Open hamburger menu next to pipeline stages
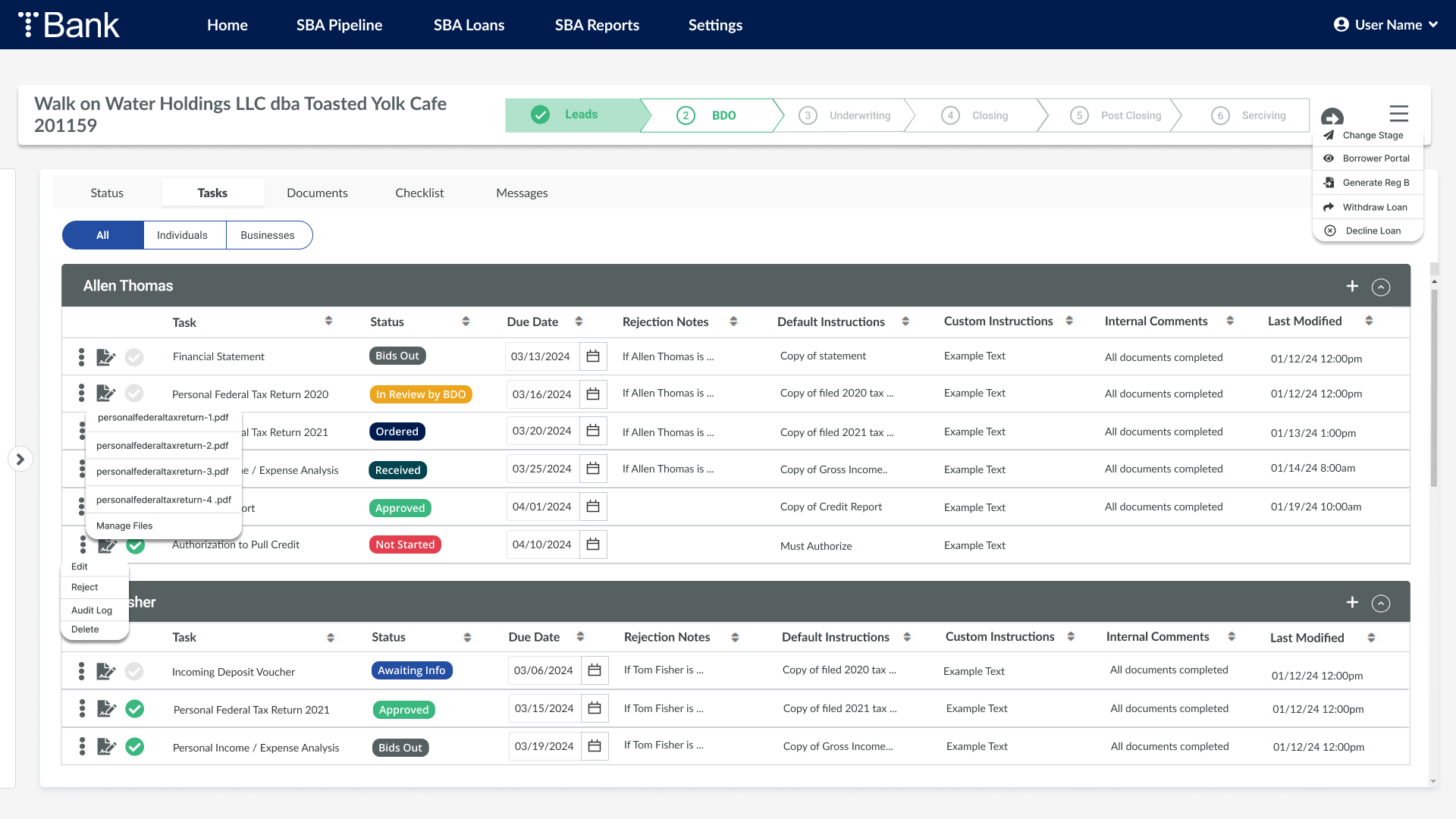The width and height of the screenshot is (1456, 819). [1398, 114]
